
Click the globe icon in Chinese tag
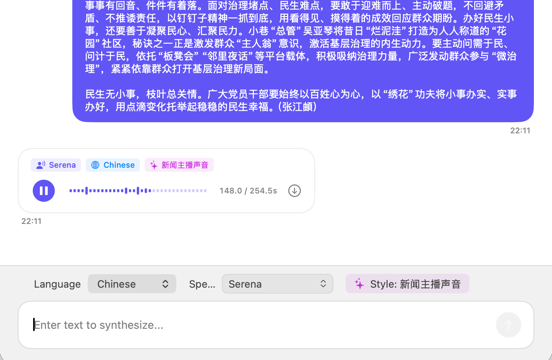(95, 165)
